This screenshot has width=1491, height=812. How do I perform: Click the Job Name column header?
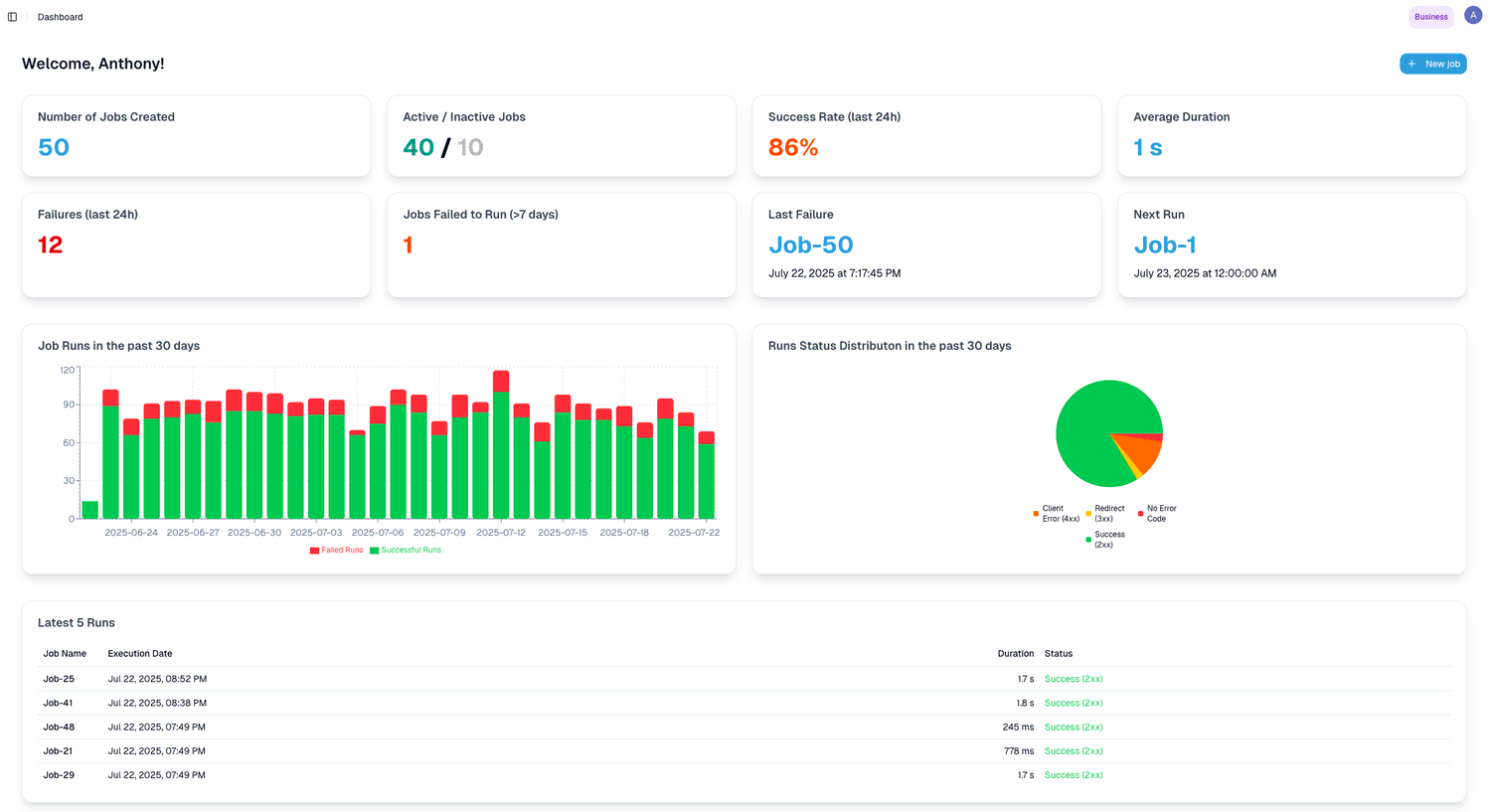[x=65, y=654]
